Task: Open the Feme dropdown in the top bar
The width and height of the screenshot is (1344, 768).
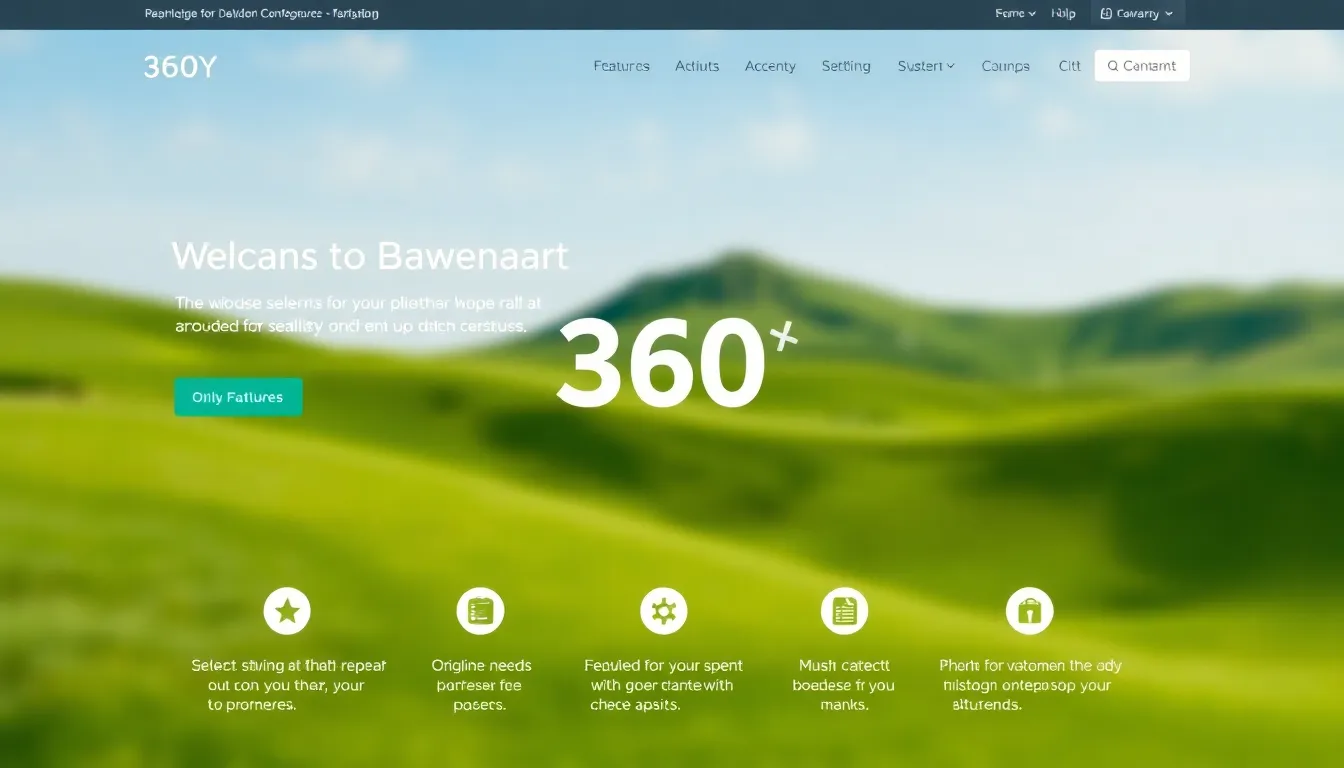Action: click(x=1015, y=14)
